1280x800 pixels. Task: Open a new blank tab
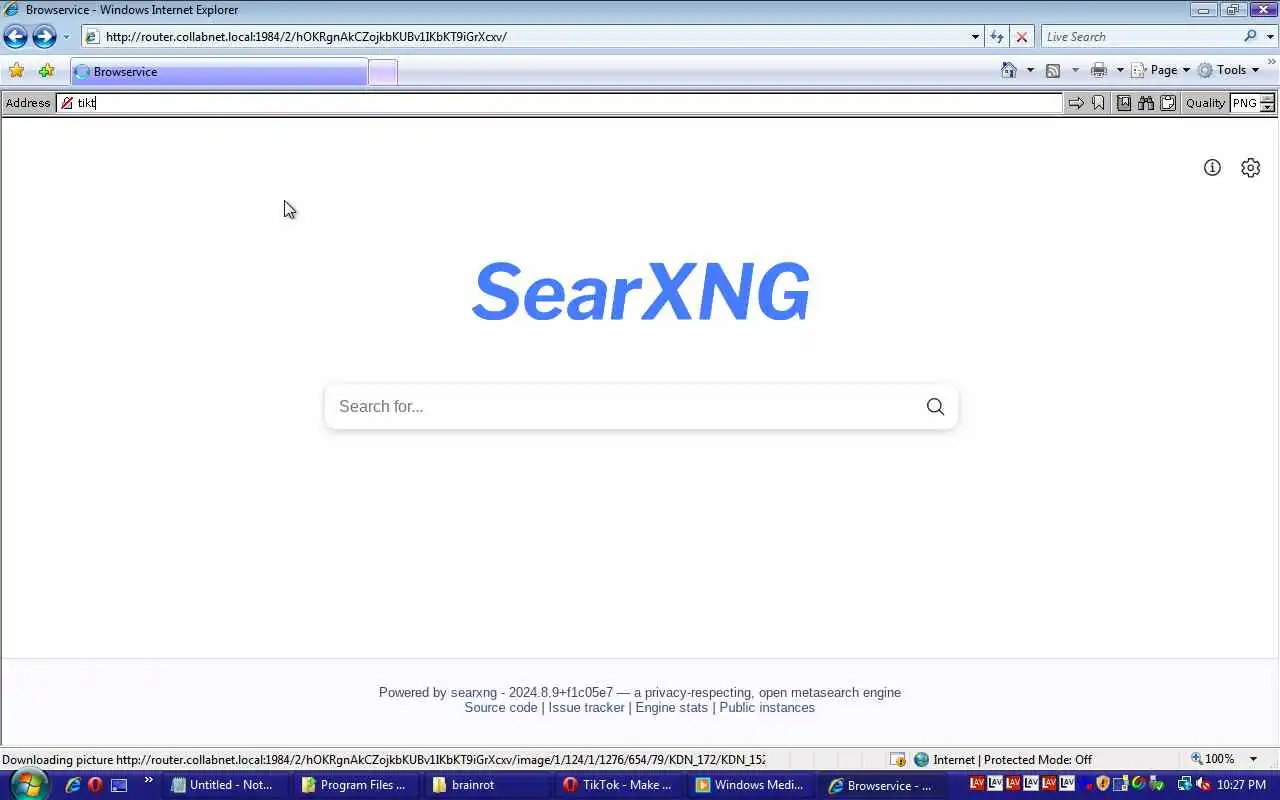383,72
